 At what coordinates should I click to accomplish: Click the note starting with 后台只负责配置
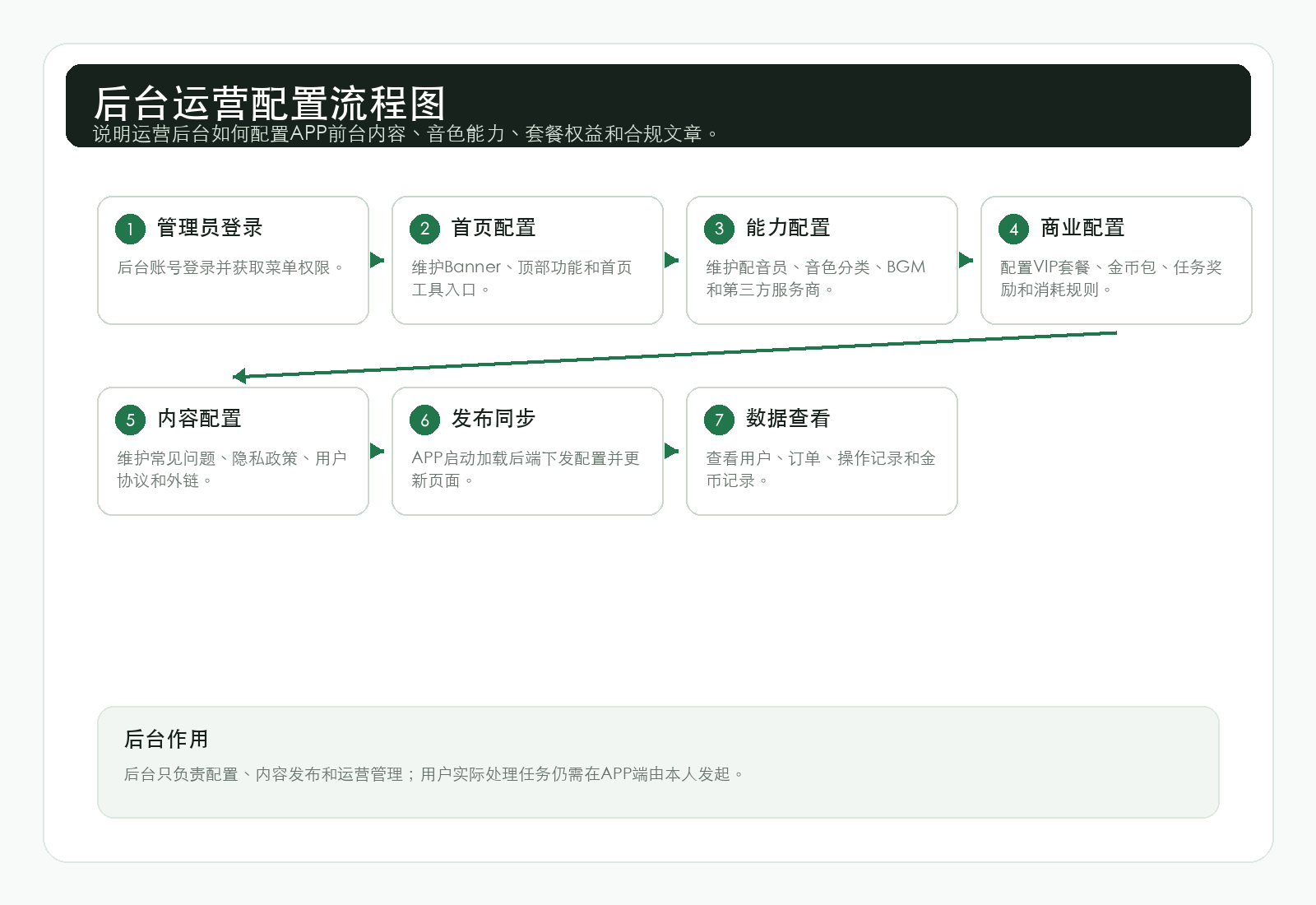point(434,774)
